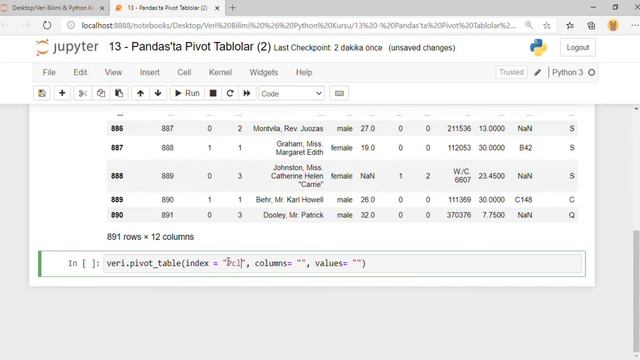The image size is (640, 360).
Task: Click the embarked value Q
Action: pyautogui.click(x=571, y=215)
